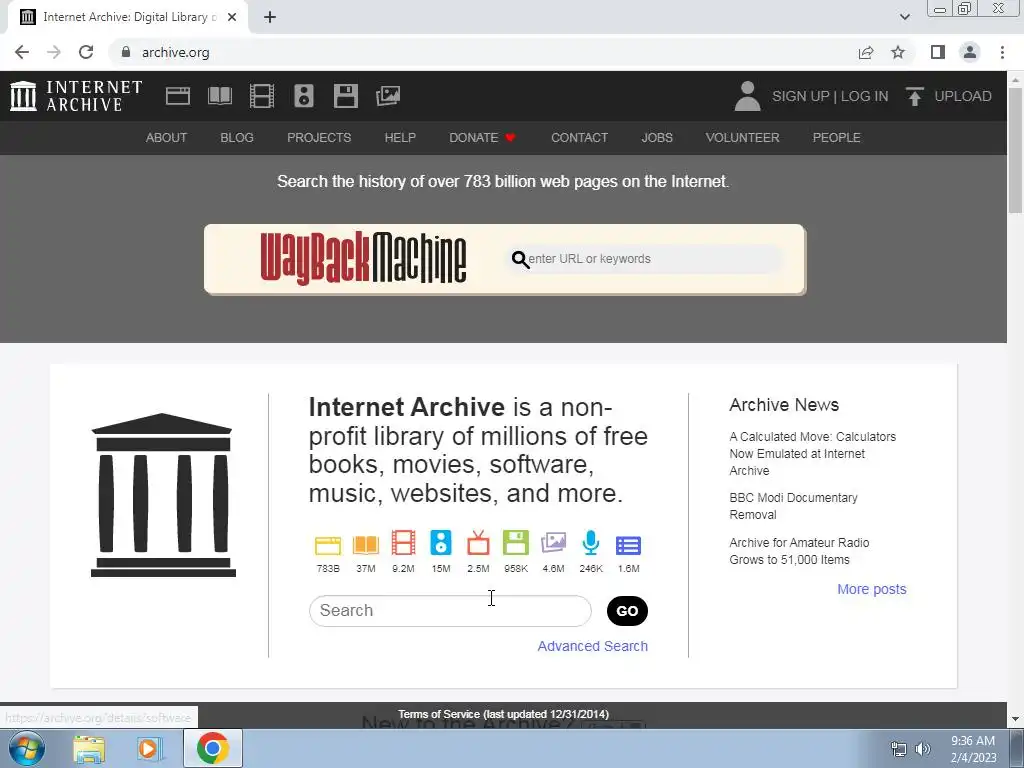Click the Chrome taskbar icon

213,748
